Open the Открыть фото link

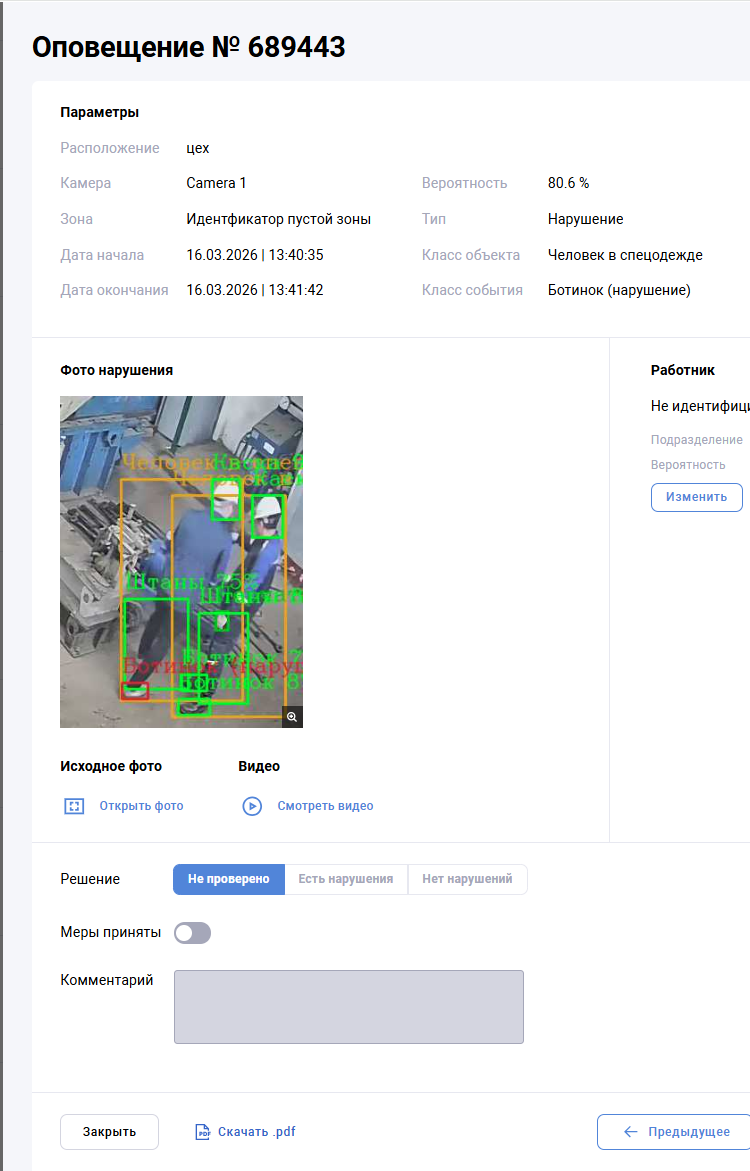tap(141, 806)
